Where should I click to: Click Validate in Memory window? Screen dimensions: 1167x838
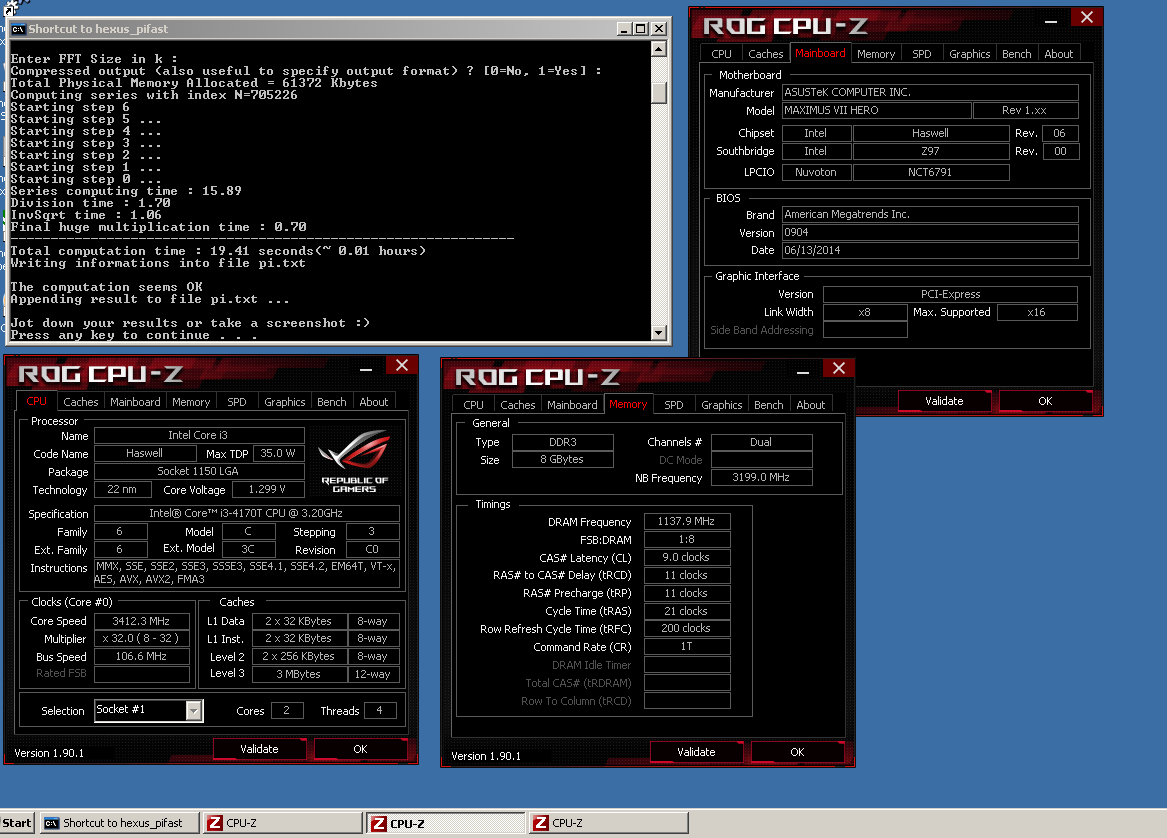696,752
